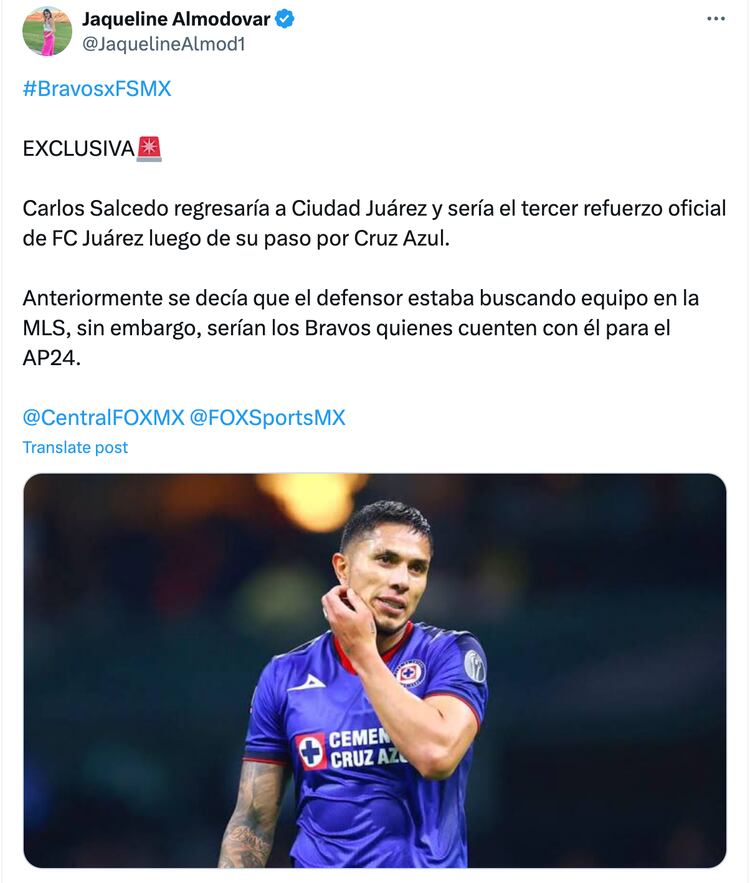Open the #BravosxFSMX hashtag

point(97,88)
